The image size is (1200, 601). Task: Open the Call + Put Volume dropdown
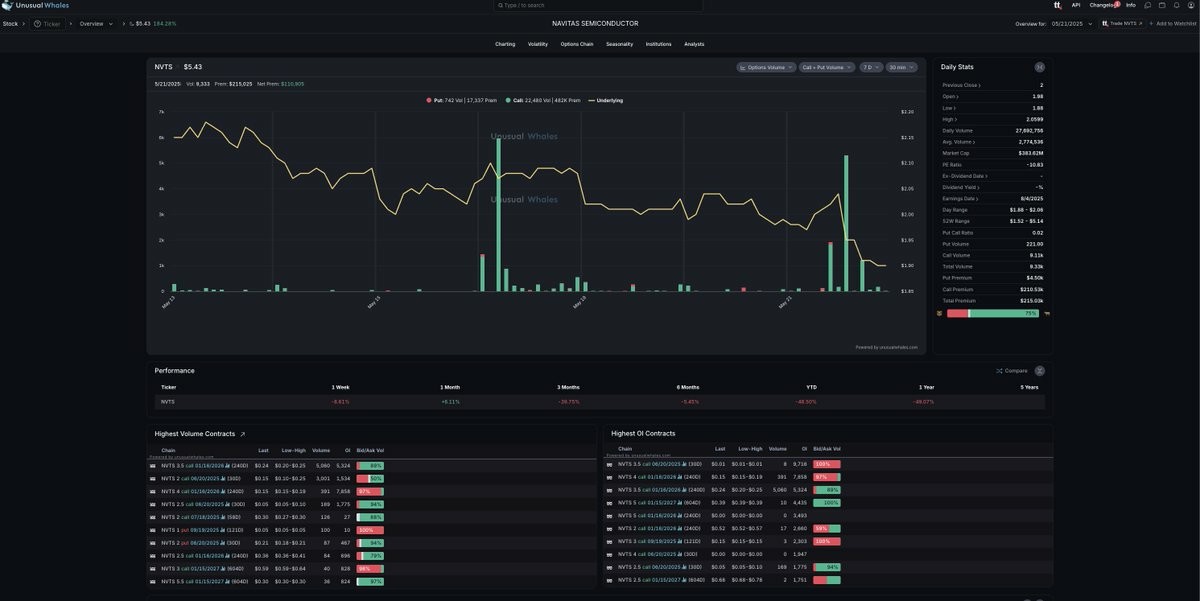pyautogui.click(x=827, y=67)
